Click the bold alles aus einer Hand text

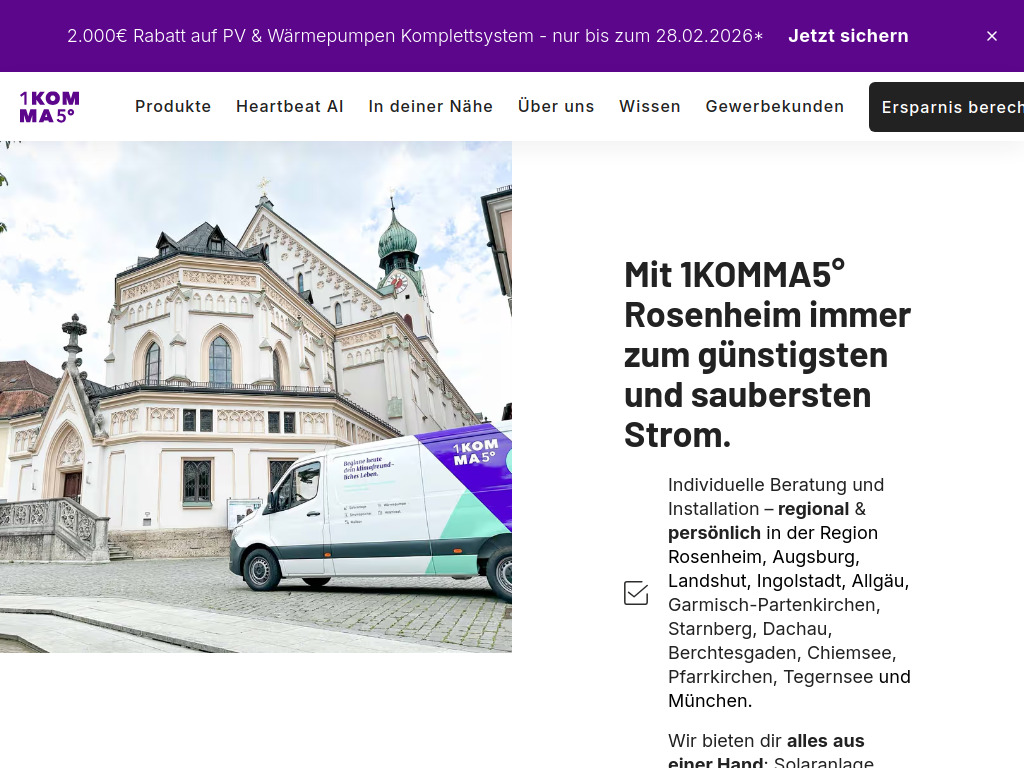[825, 740]
